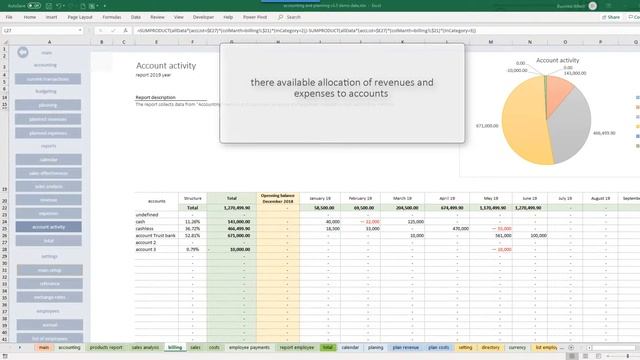This screenshot has width=640, height=360.
Task: Open the File menu
Action: click(9, 17)
